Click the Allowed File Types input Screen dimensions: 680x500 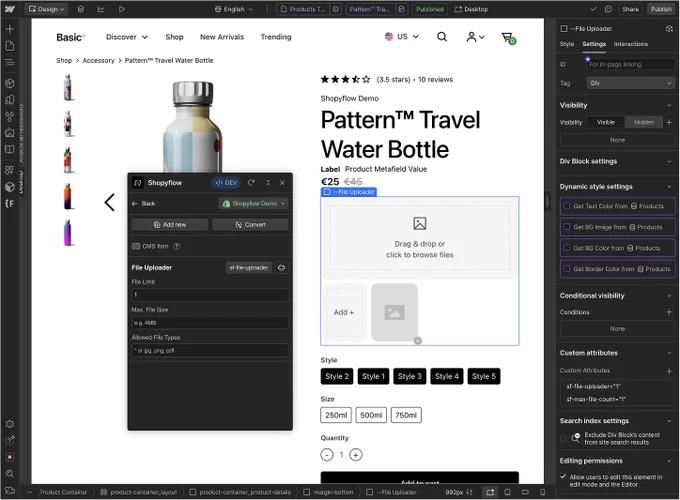[x=210, y=350]
